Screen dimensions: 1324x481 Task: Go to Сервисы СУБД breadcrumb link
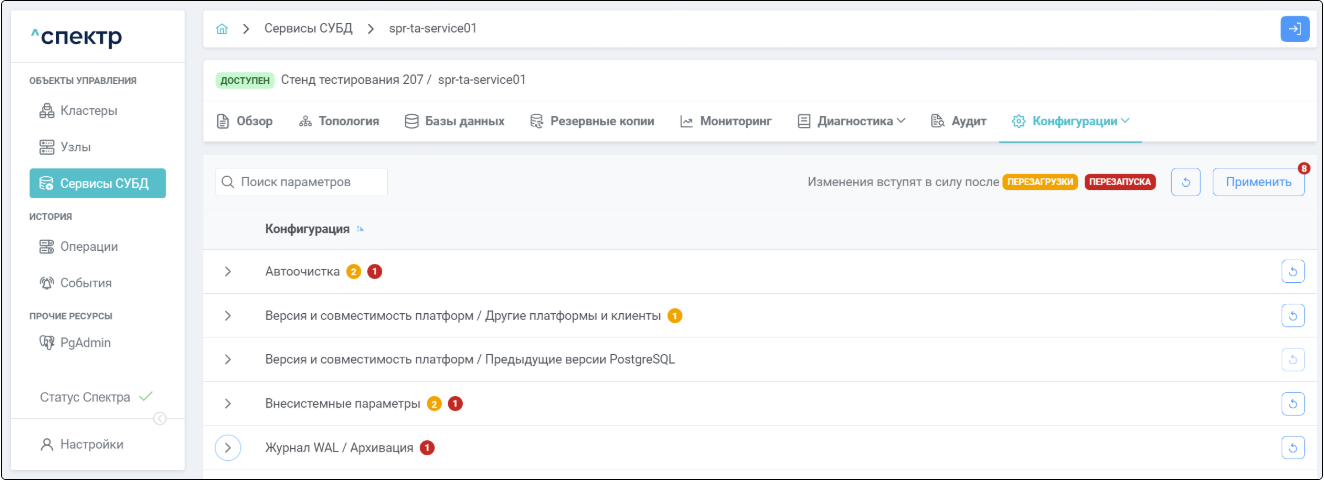[308, 29]
